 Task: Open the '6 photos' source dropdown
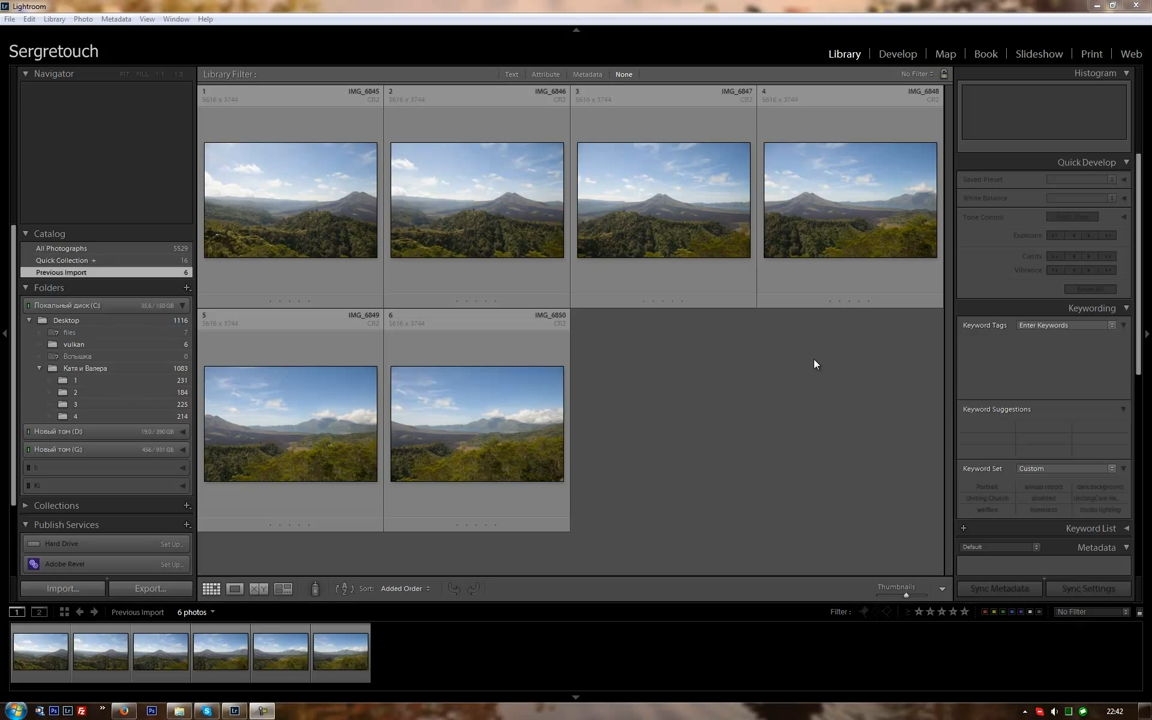(196, 612)
